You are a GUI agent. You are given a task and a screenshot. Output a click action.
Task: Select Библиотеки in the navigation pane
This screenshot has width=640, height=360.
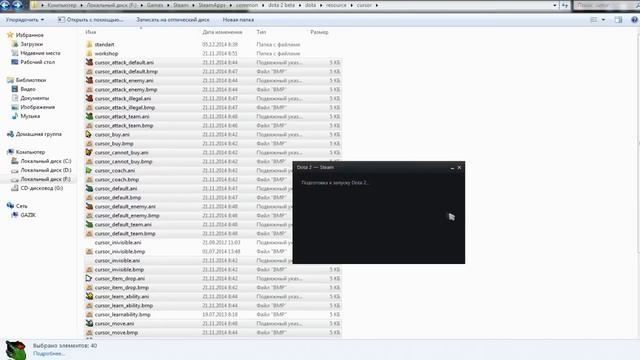coord(31,80)
